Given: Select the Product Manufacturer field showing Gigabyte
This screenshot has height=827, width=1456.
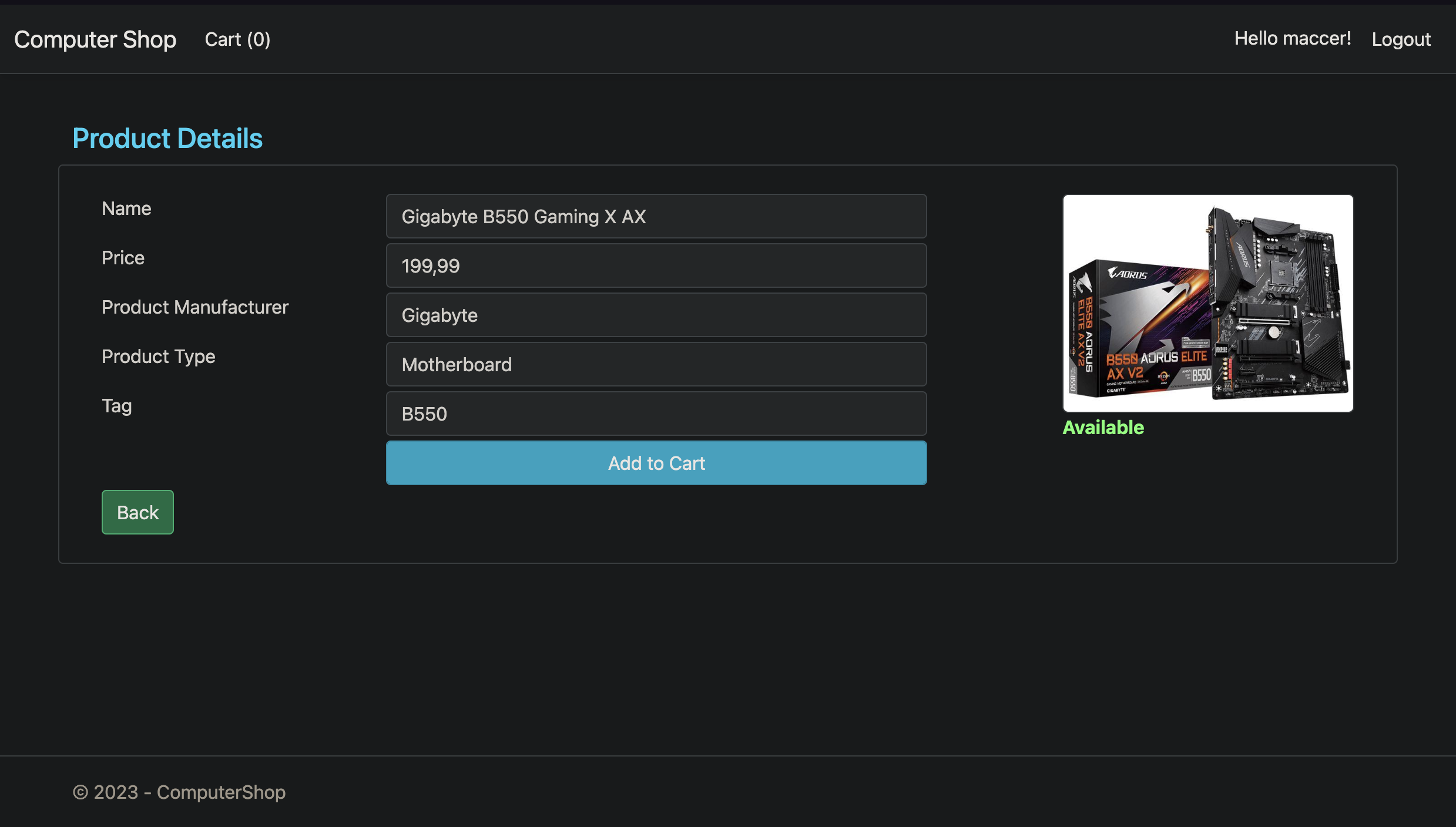Looking at the screenshot, I should [656, 315].
